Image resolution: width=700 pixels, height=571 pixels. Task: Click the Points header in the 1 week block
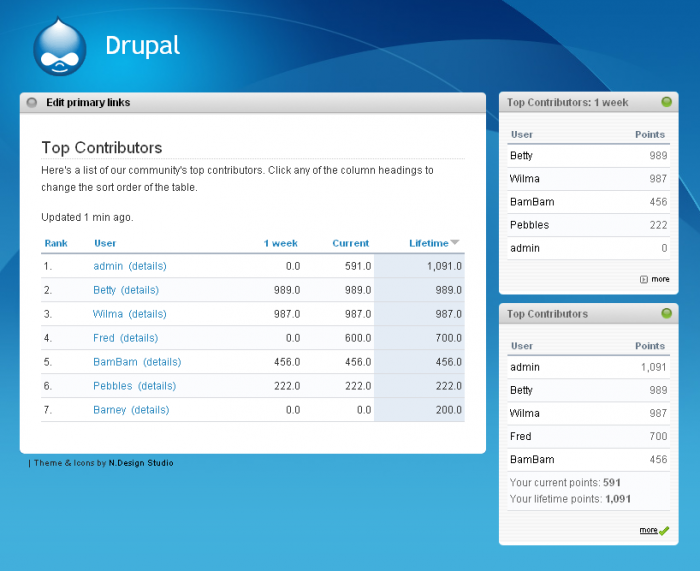click(x=650, y=134)
